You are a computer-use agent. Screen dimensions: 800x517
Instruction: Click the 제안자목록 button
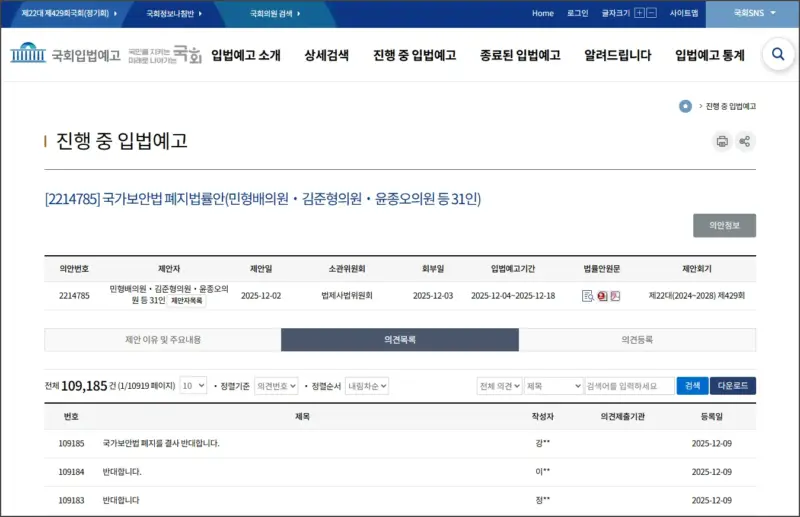pos(187,301)
